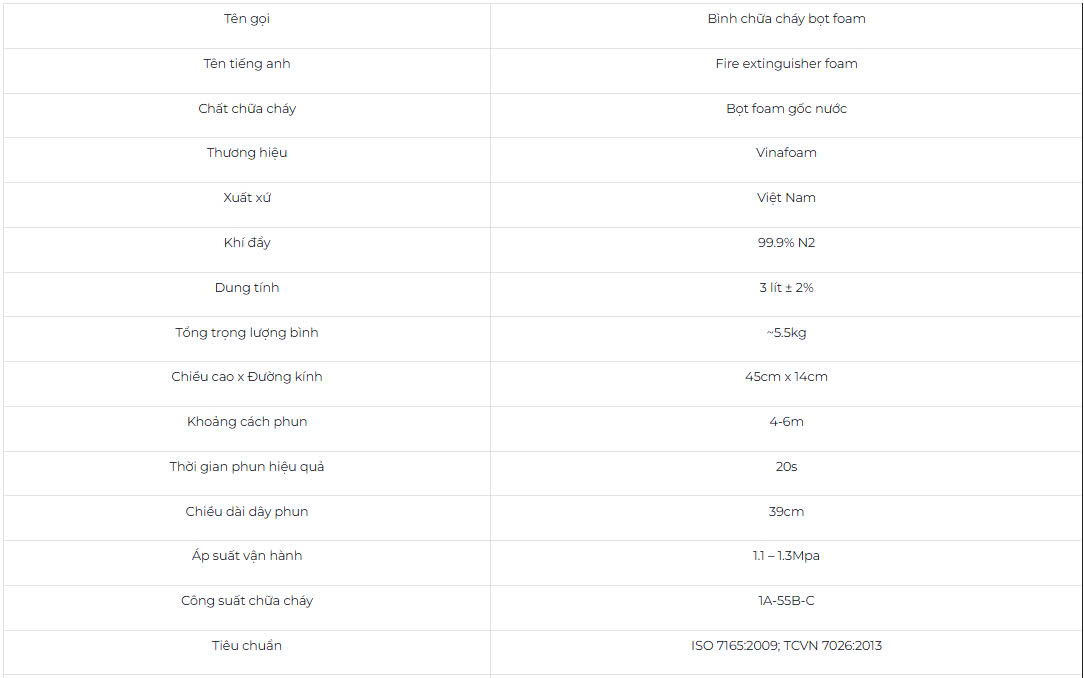Click the '1A-55B-C' rating value

point(786,601)
